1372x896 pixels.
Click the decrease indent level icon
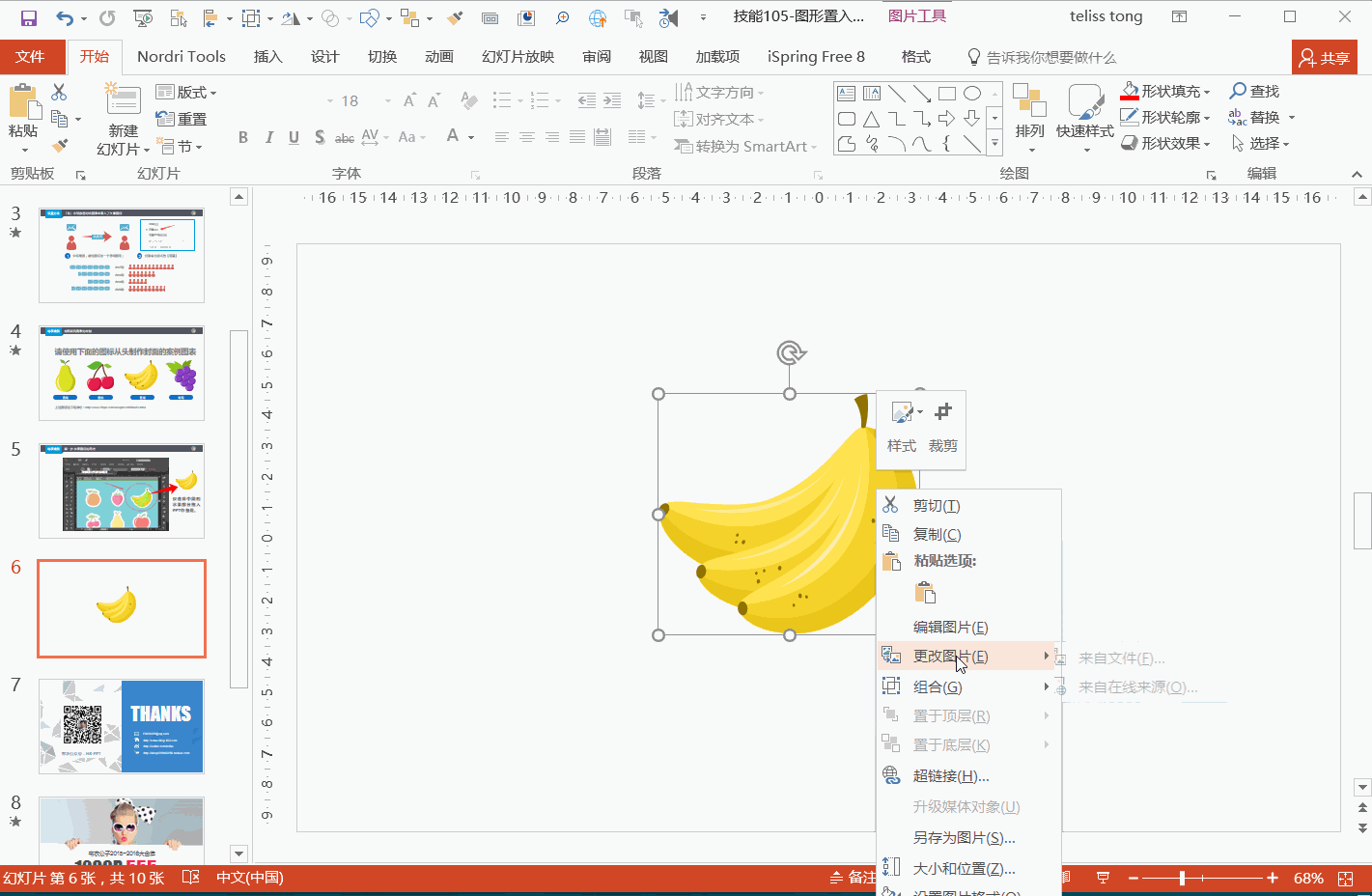[586, 100]
